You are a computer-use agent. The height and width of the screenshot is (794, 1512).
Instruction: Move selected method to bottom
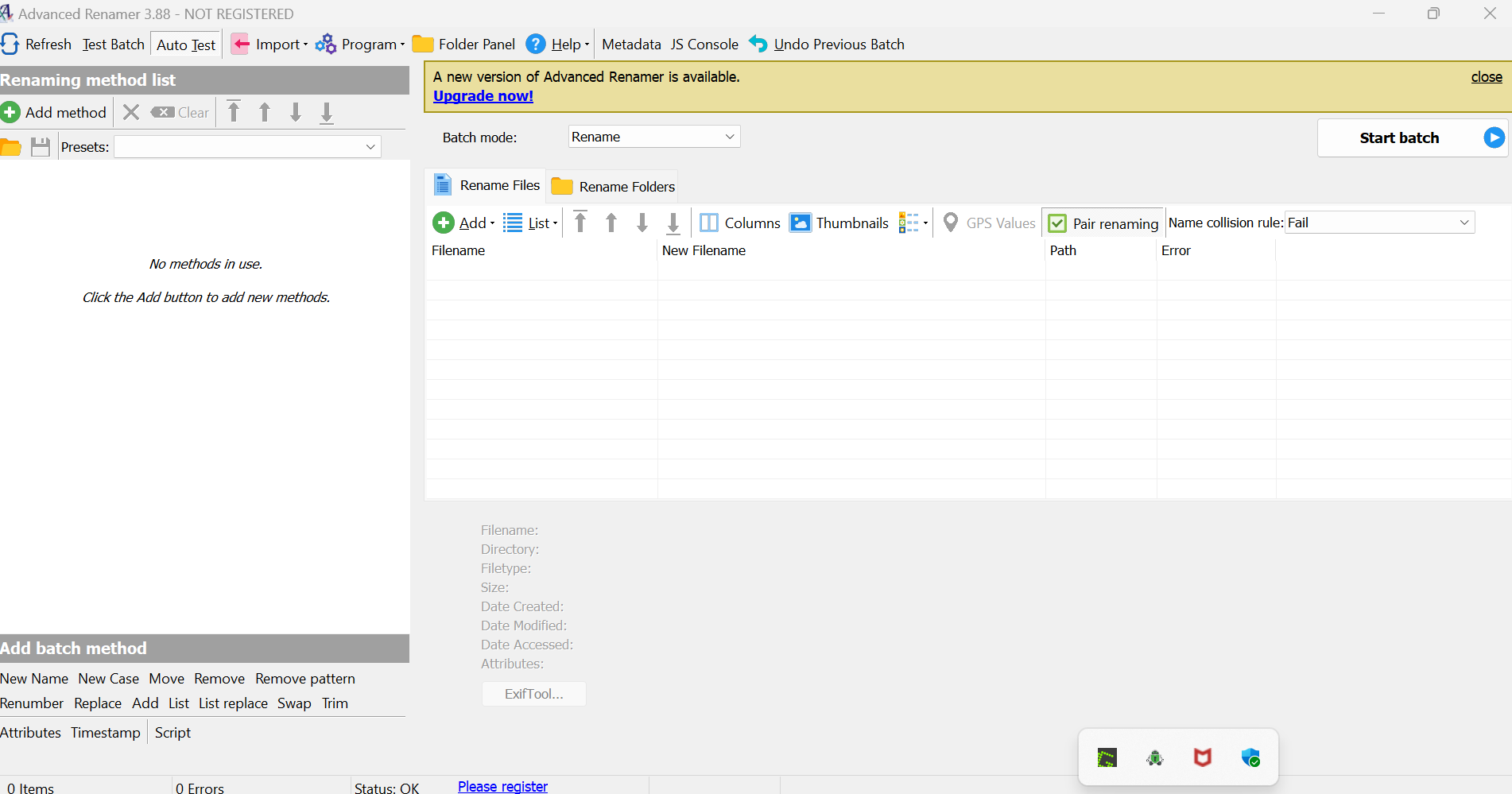327,113
